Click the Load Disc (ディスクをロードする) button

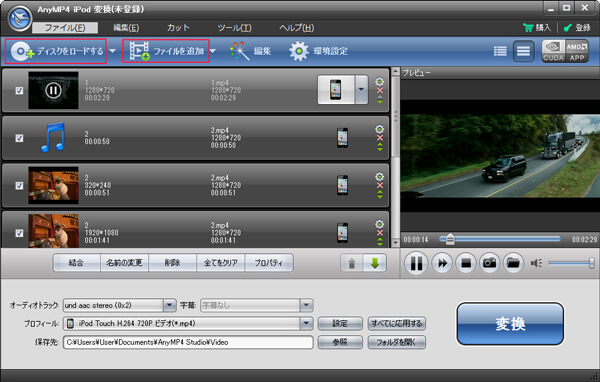click(56, 51)
